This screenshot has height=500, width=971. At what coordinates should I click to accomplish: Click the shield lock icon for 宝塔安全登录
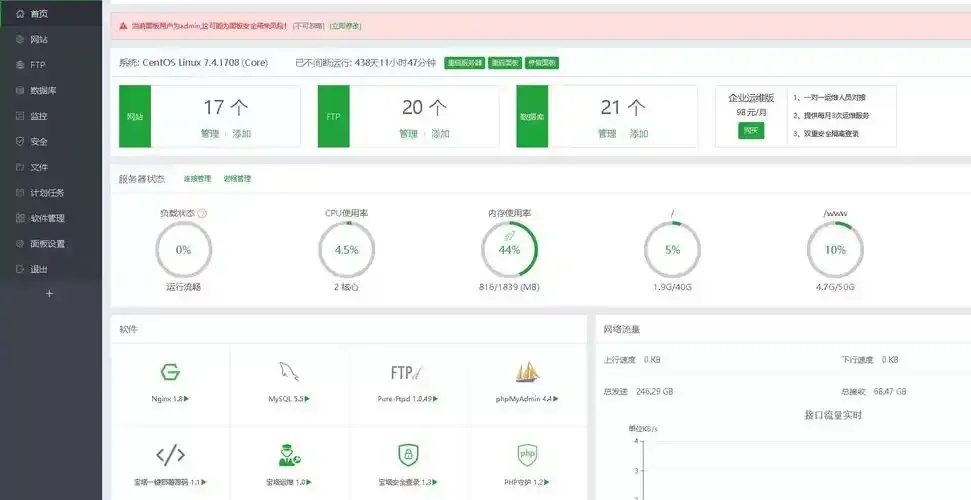[x=408, y=455]
